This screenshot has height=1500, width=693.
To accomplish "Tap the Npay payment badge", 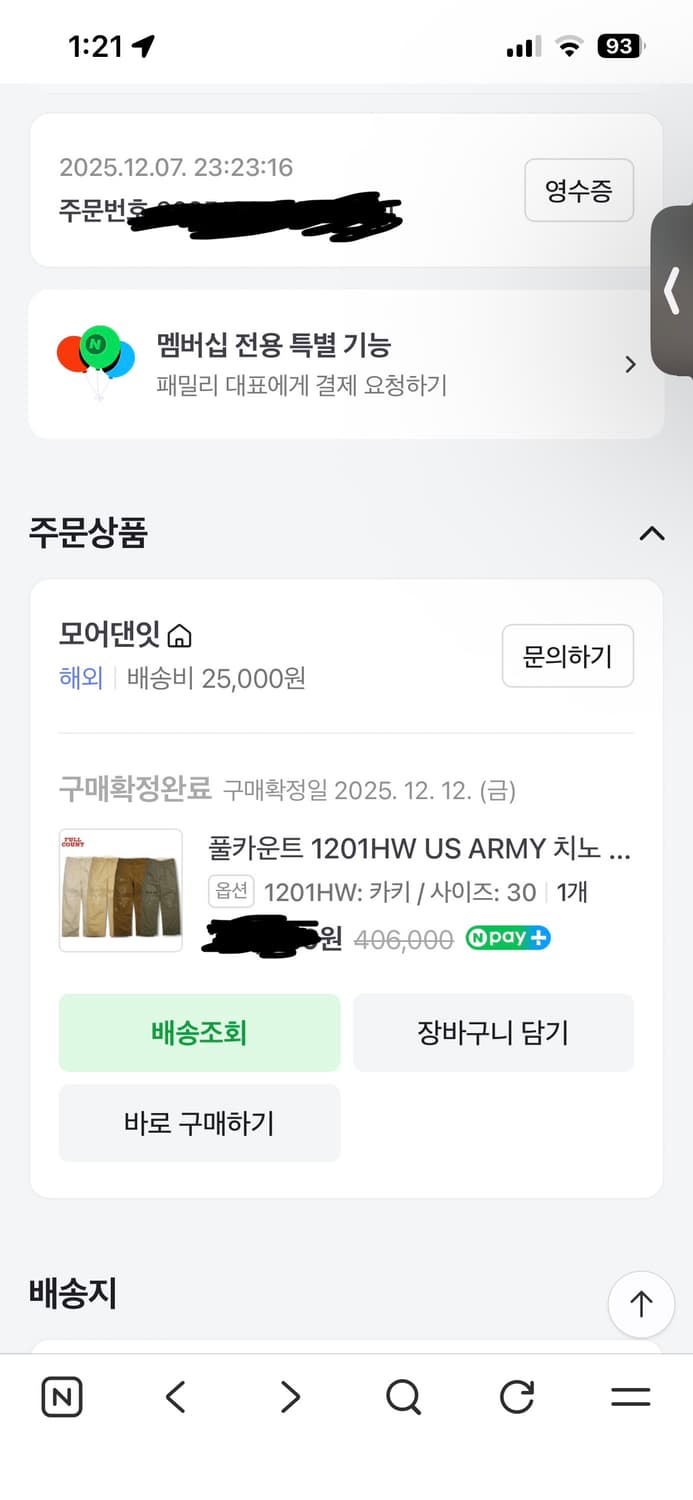I will click(x=508, y=939).
